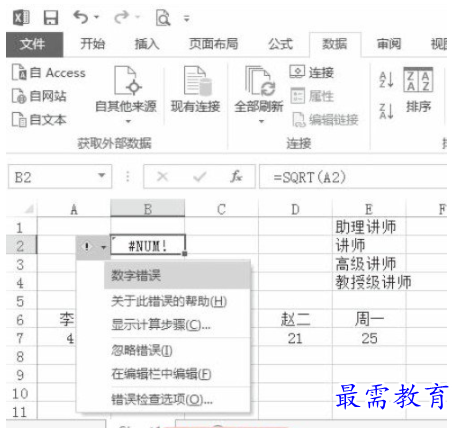Select cell containing 助理讲师
The height and width of the screenshot is (428, 457).
[369, 227]
